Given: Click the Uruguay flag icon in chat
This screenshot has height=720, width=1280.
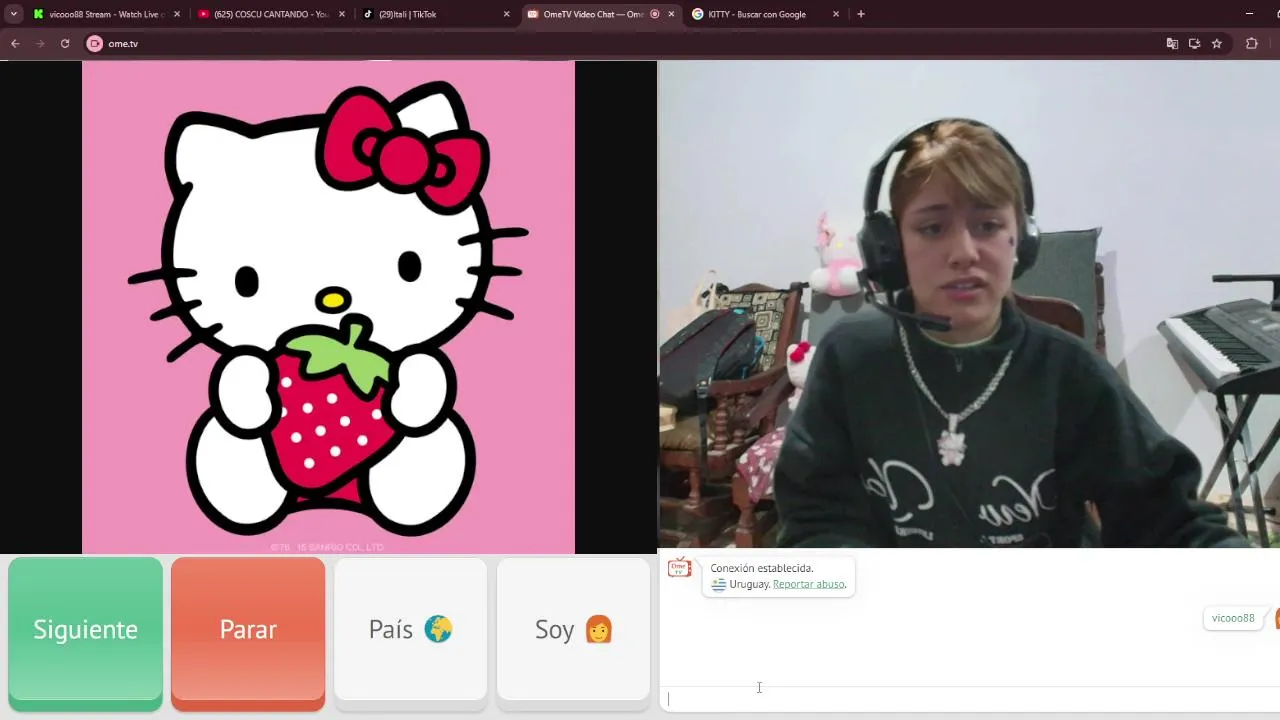Looking at the screenshot, I should pos(718,584).
